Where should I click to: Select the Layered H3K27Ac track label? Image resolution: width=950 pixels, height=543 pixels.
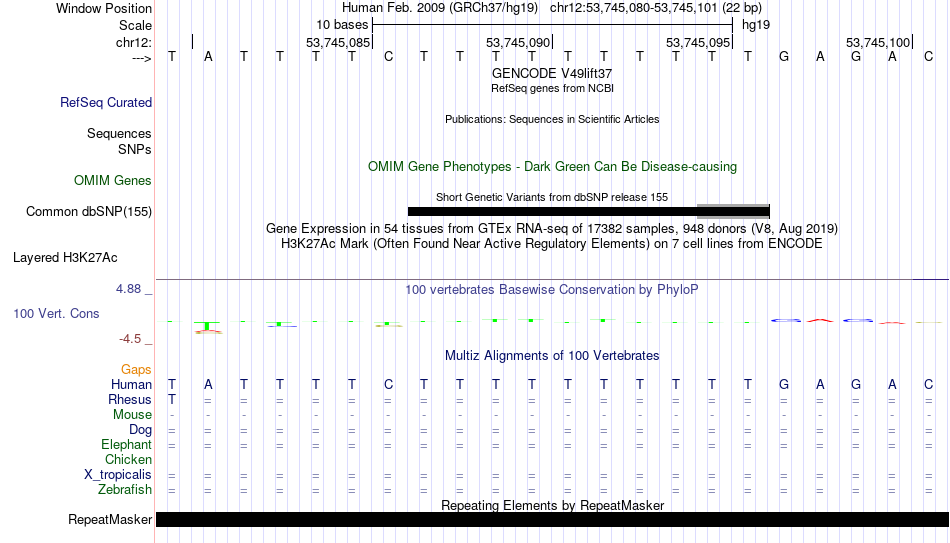tap(65, 258)
